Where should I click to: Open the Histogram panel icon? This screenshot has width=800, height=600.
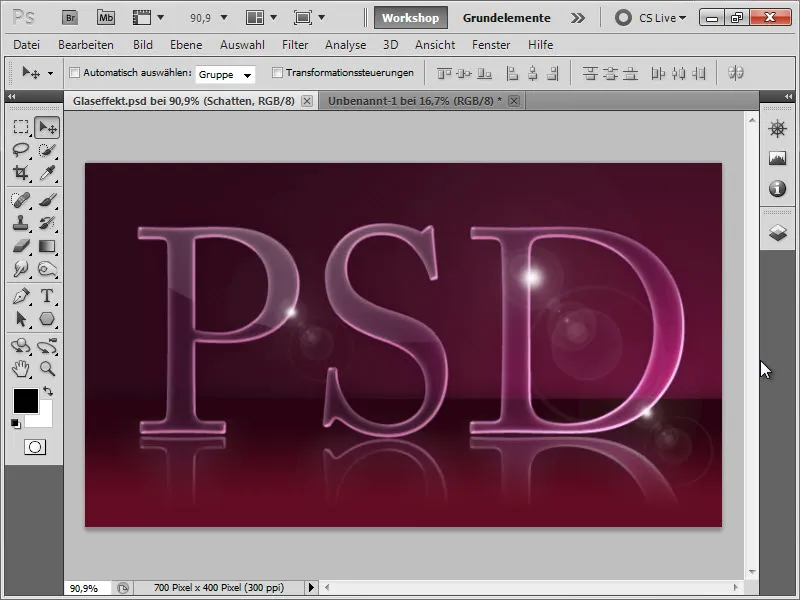click(777, 159)
